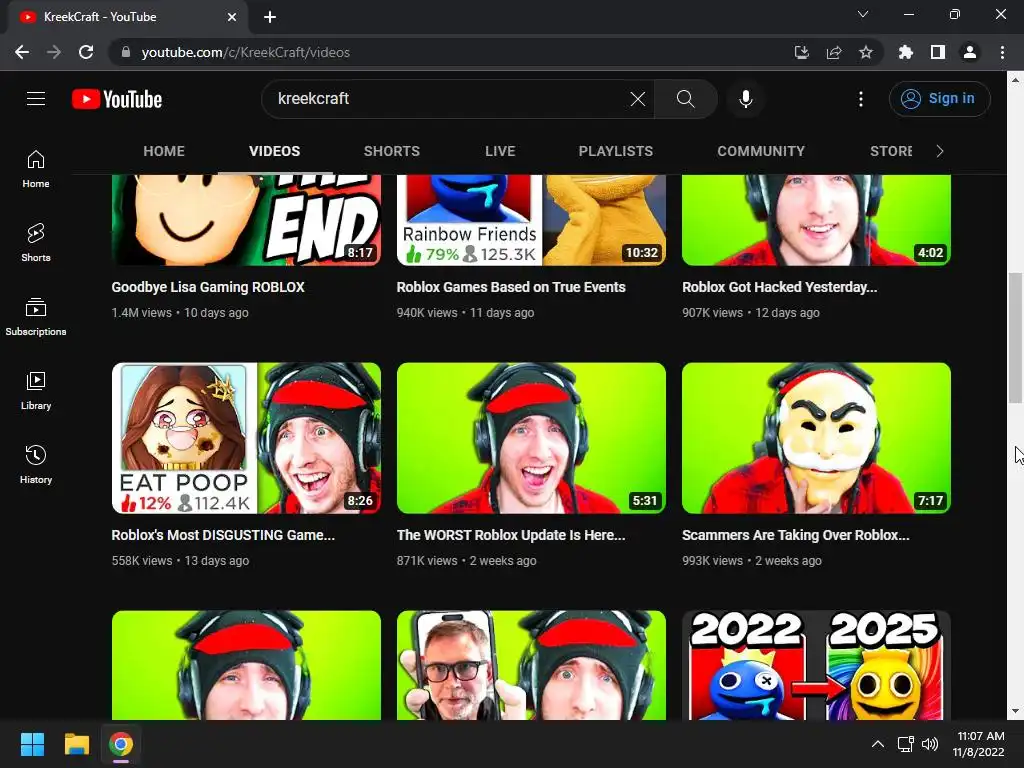Switch to the HOME channel tab
Image resolution: width=1024 pixels, height=768 pixels.
pyautogui.click(x=164, y=152)
